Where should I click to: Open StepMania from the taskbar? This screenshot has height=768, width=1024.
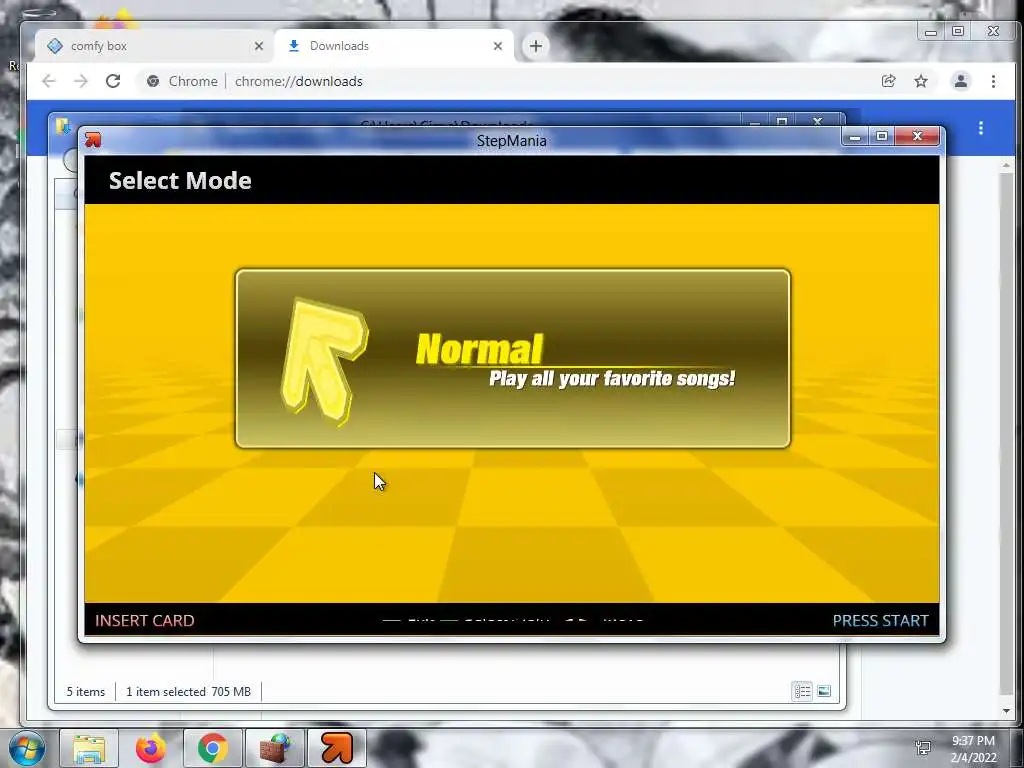tap(337, 748)
